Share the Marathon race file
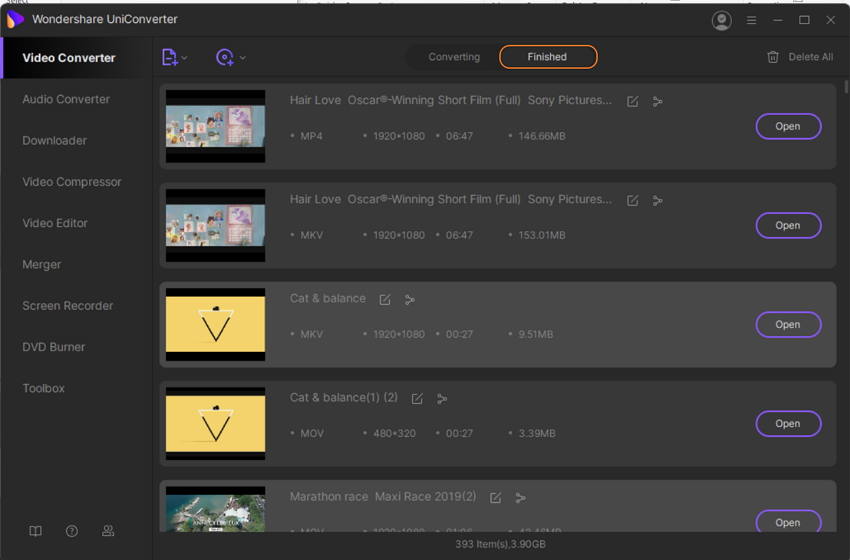This screenshot has width=850, height=560. tap(520, 498)
